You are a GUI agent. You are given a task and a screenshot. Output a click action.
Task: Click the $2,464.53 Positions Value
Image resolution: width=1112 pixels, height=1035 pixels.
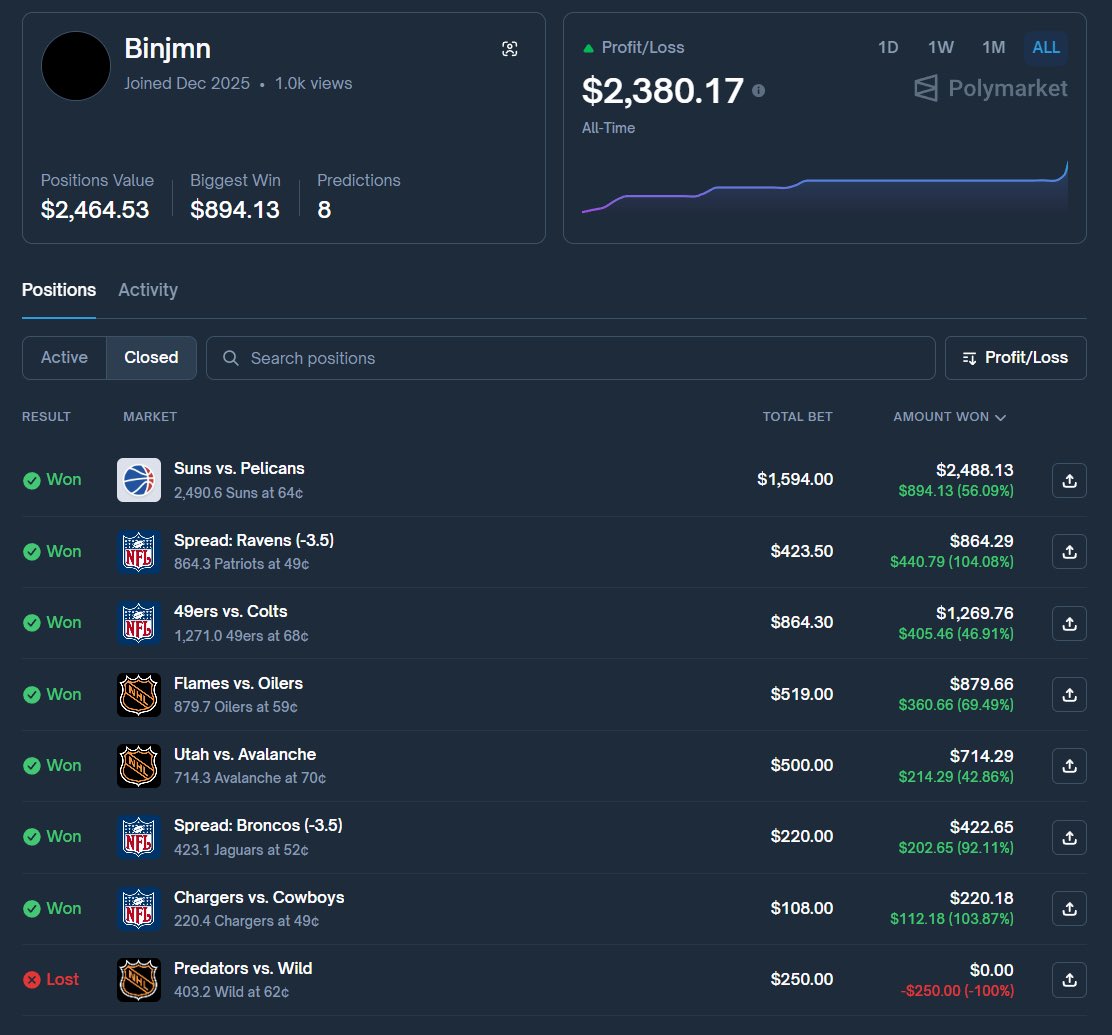95,210
